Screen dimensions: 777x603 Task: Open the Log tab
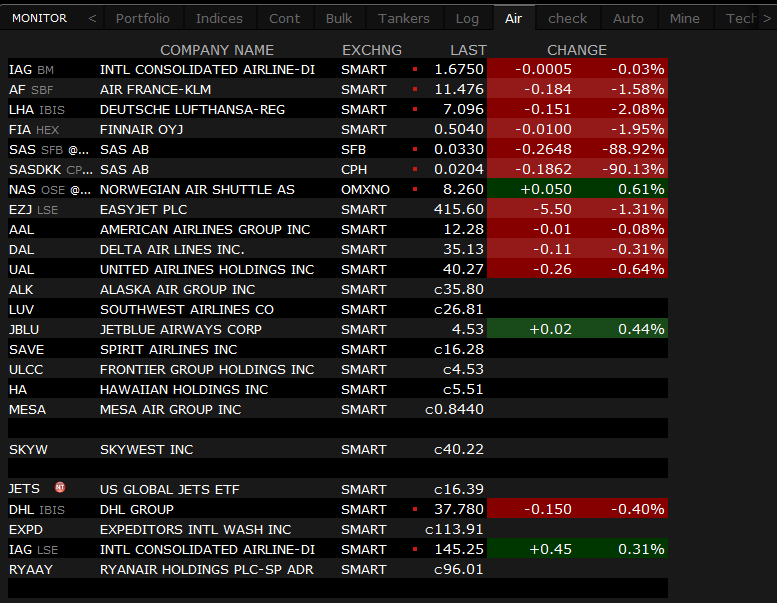(467, 18)
